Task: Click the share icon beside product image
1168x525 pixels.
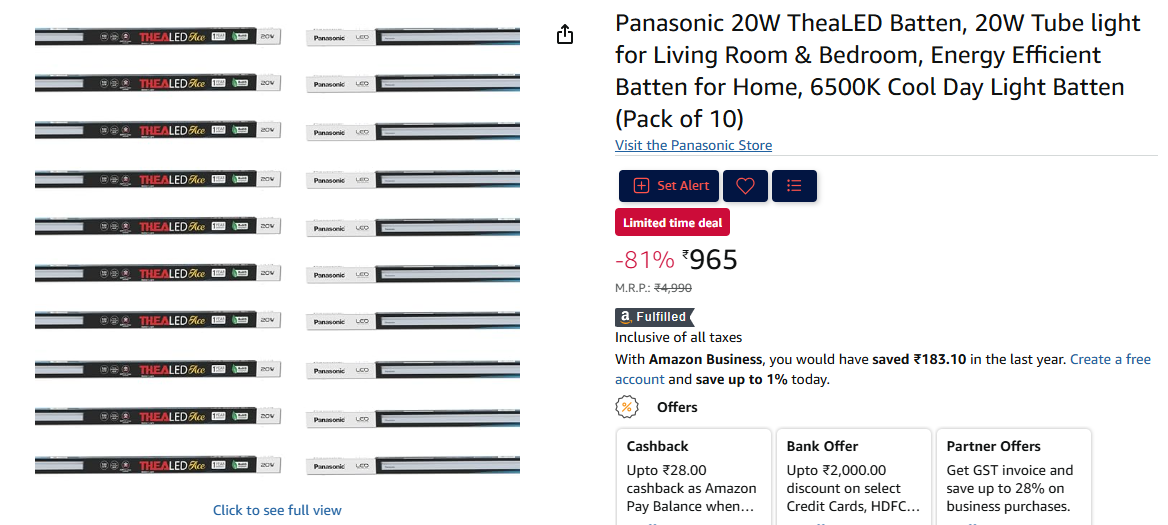Action: 565,34
